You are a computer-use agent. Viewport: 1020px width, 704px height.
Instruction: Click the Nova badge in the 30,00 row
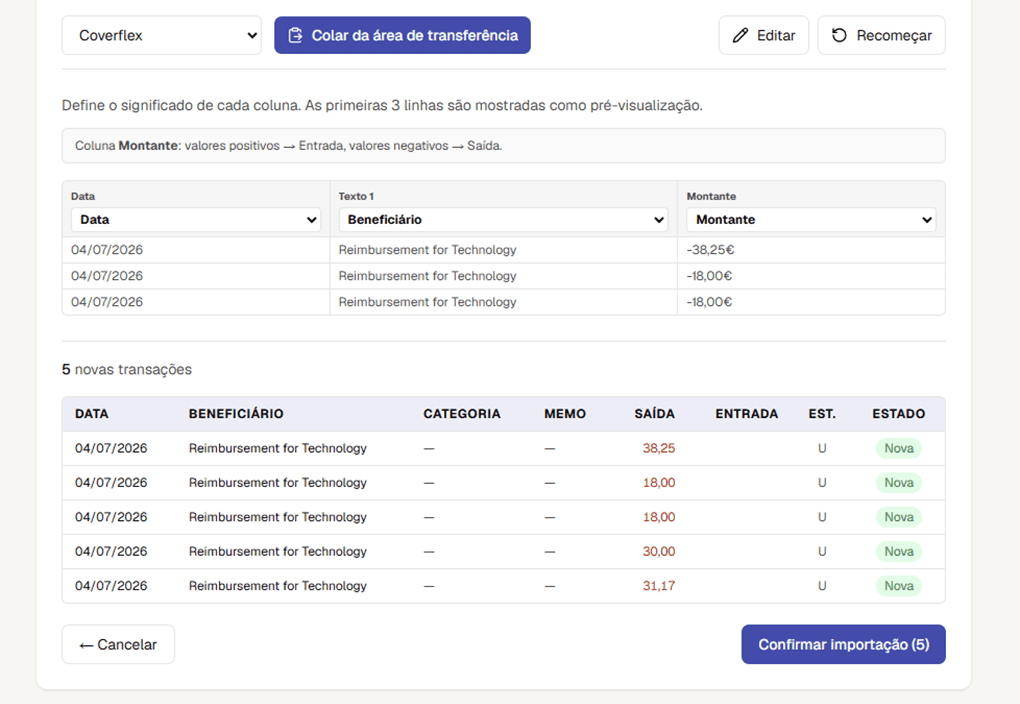pos(898,551)
